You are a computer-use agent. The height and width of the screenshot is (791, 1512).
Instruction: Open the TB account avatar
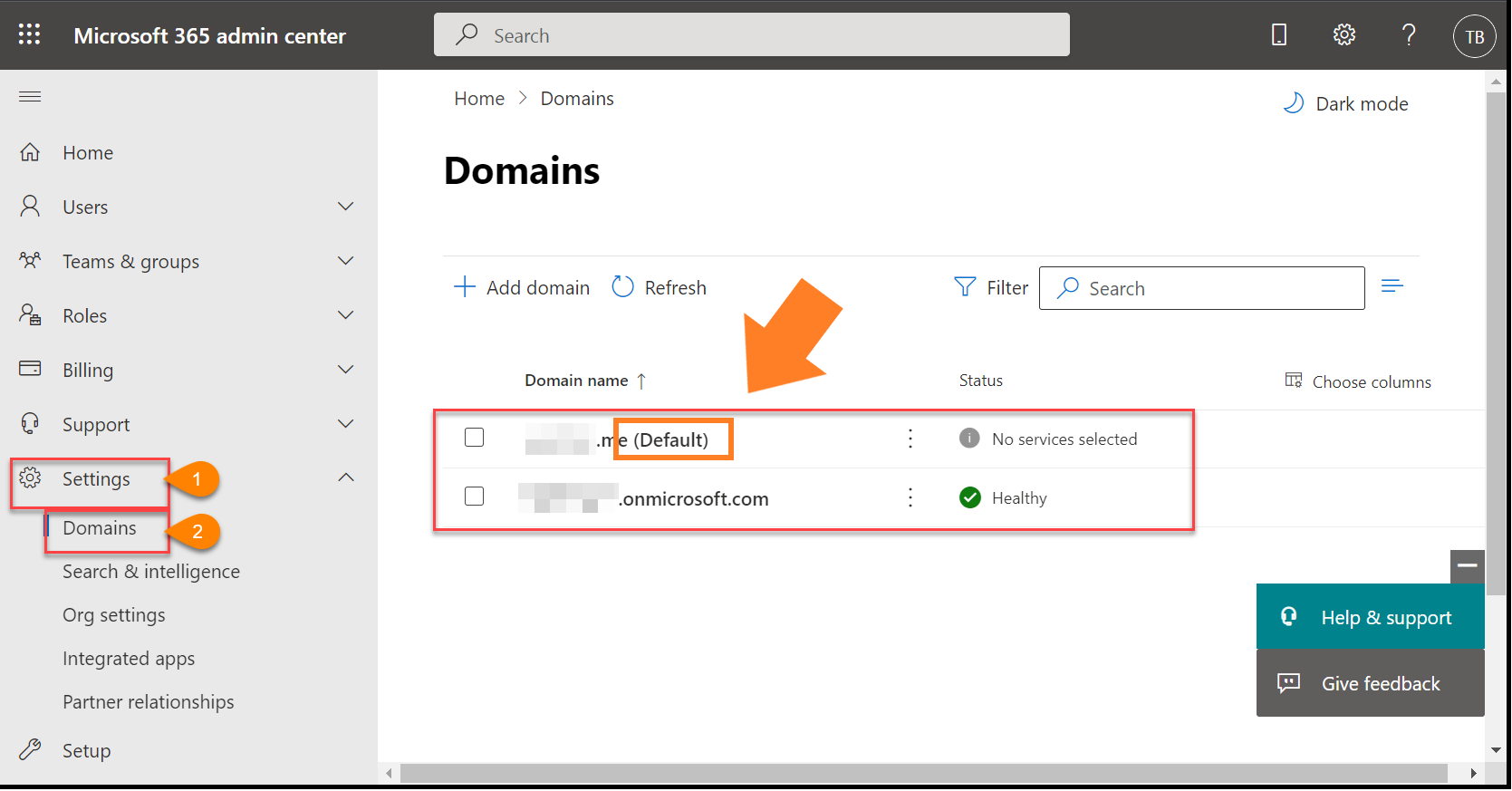point(1474,37)
